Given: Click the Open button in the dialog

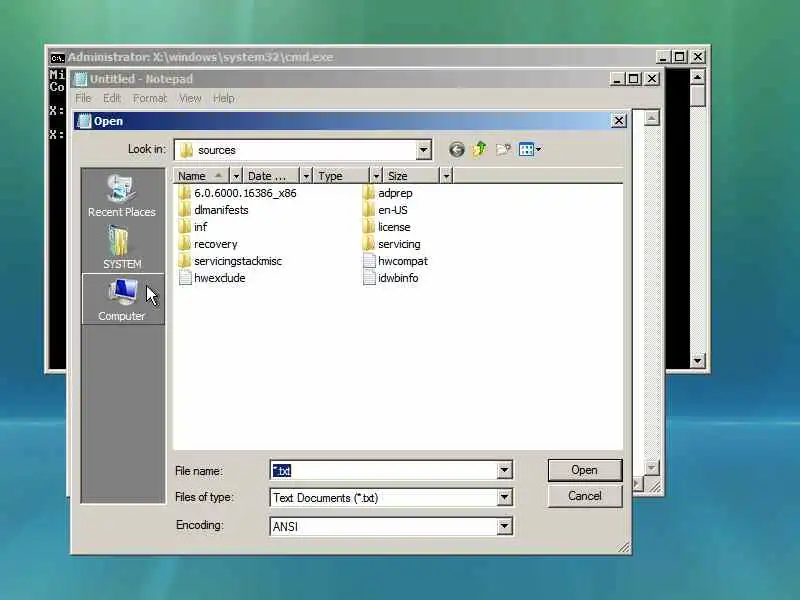Looking at the screenshot, I should tap(585, 470).
